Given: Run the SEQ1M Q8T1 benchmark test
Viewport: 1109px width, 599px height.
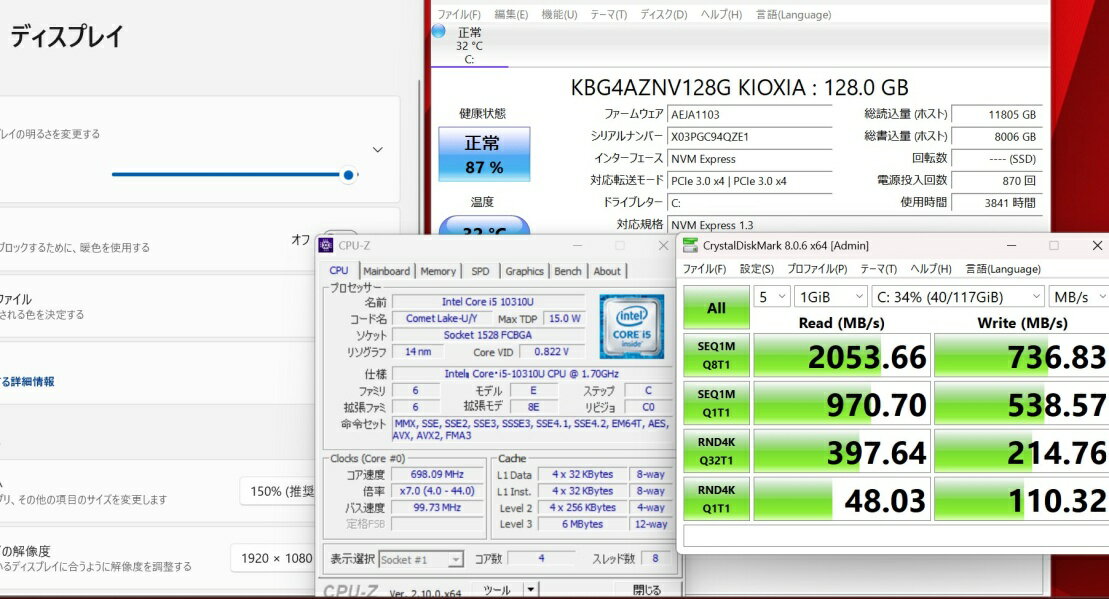Looking at the screenshot, I should (716, 355).
